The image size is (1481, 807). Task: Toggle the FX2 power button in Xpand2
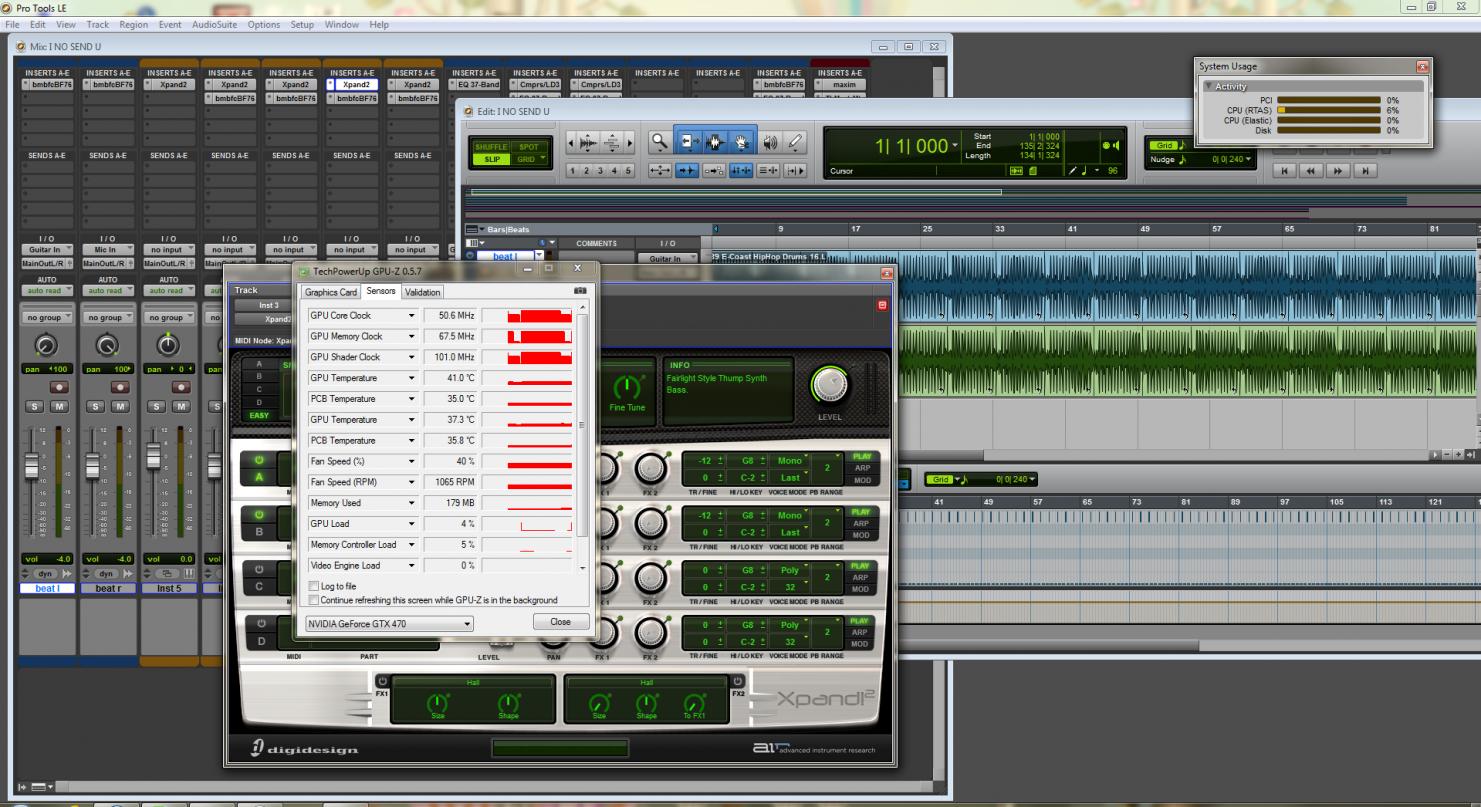[738, 682]
